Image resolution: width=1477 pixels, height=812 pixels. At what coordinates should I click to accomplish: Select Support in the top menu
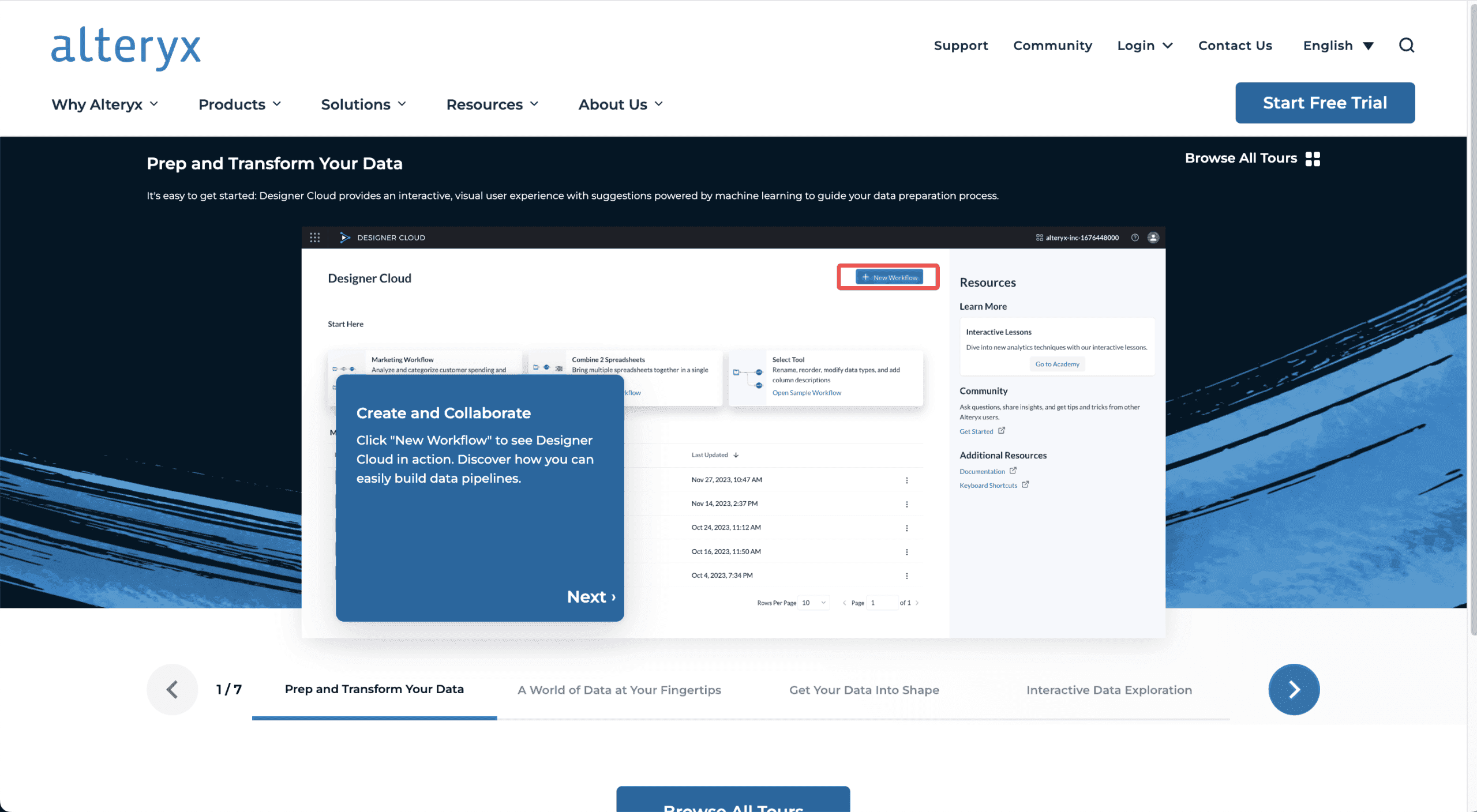click(x=961, y=46)
